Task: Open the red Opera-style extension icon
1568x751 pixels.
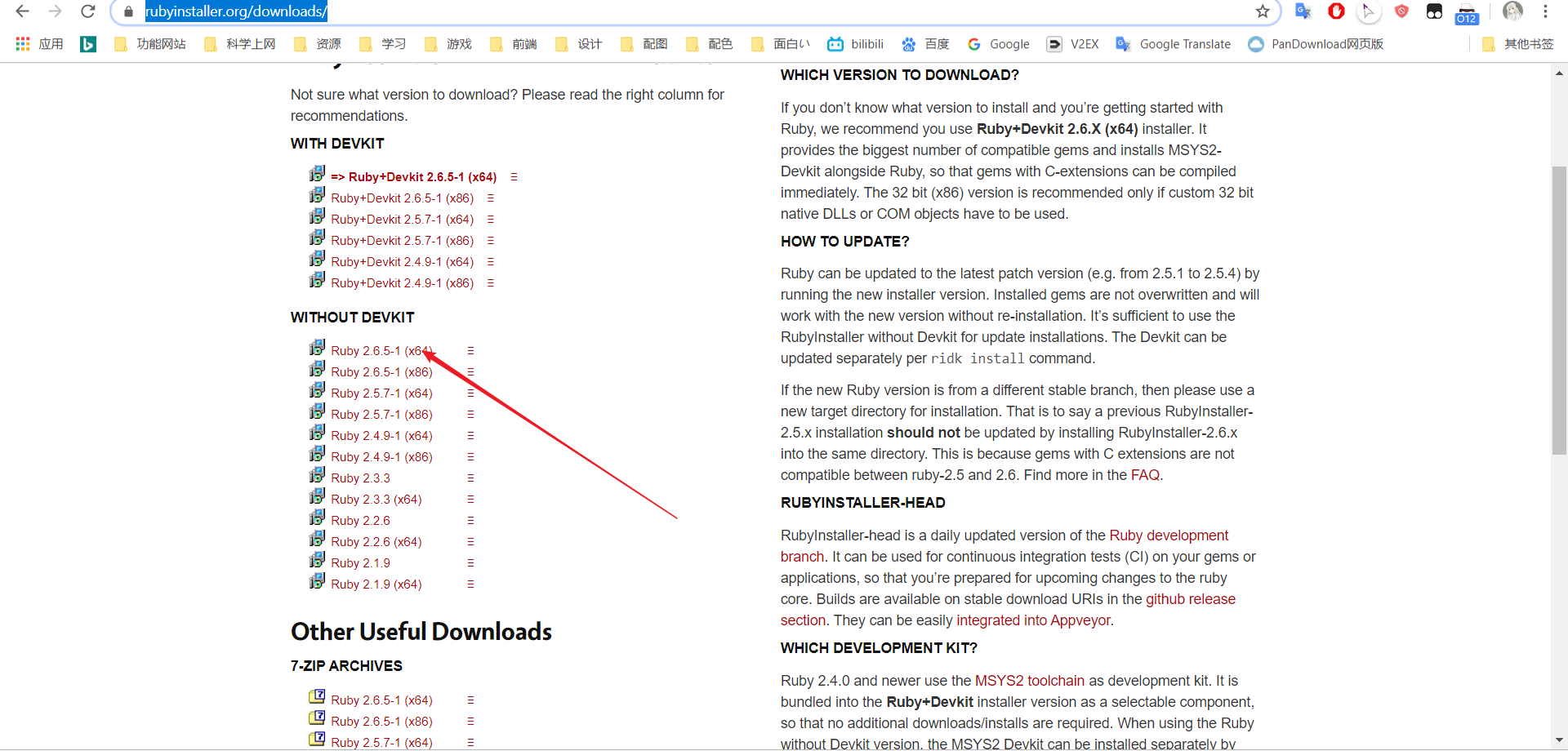Action: point(1336,11)
